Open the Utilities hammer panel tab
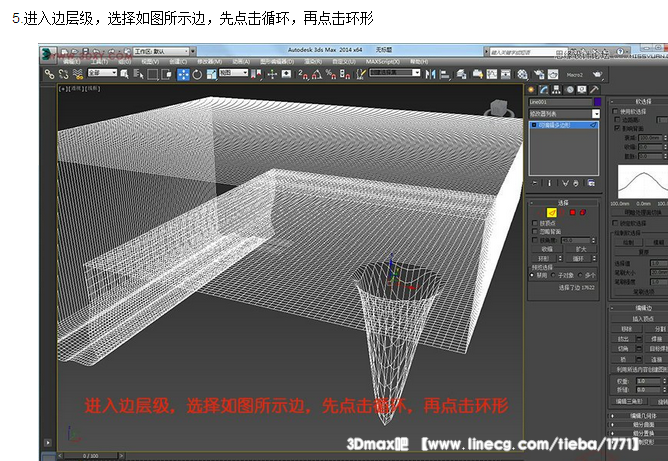The height and width of the screenshot is (461, 668). pyautogui.click(x=594, y=89)
